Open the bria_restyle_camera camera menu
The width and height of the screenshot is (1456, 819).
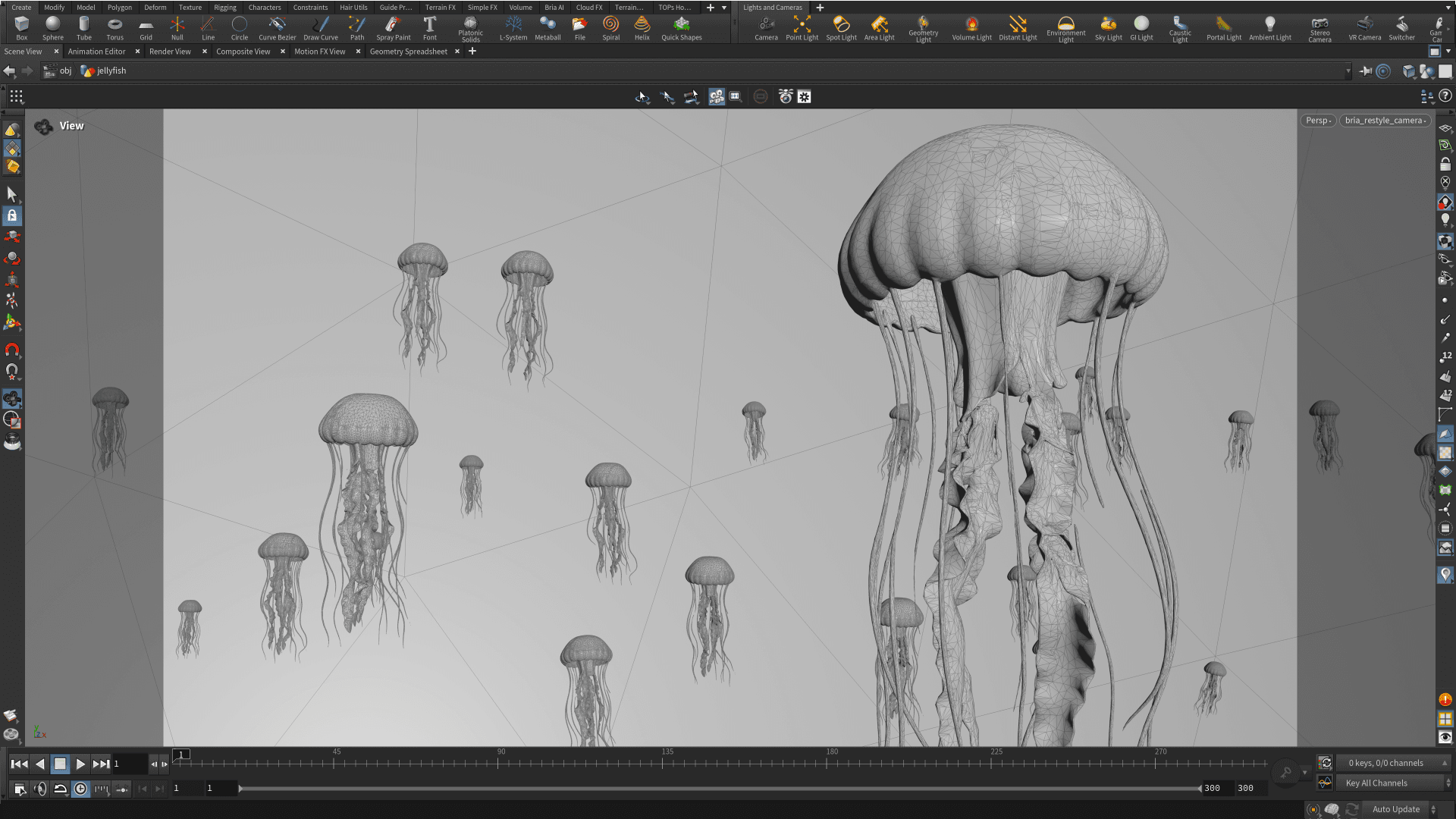pos(1385,121)
